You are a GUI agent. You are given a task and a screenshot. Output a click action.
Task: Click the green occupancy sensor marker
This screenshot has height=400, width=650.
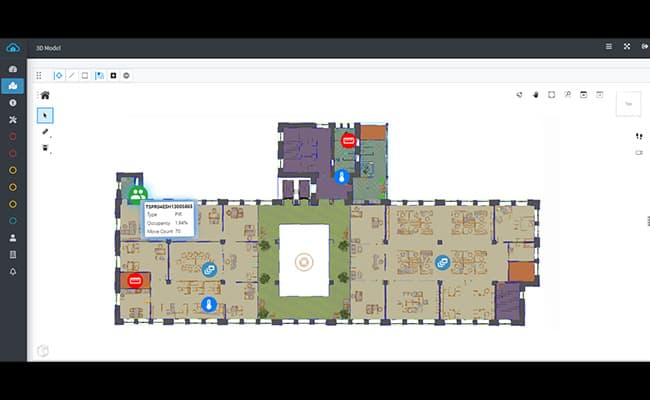(137, 194)
